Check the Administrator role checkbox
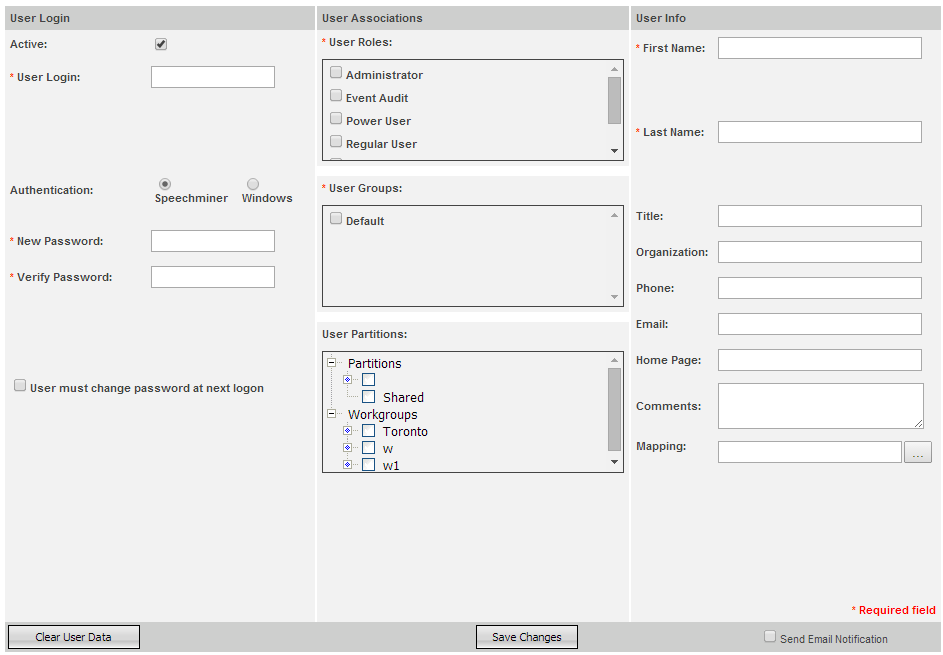 [x=336, y=73]
